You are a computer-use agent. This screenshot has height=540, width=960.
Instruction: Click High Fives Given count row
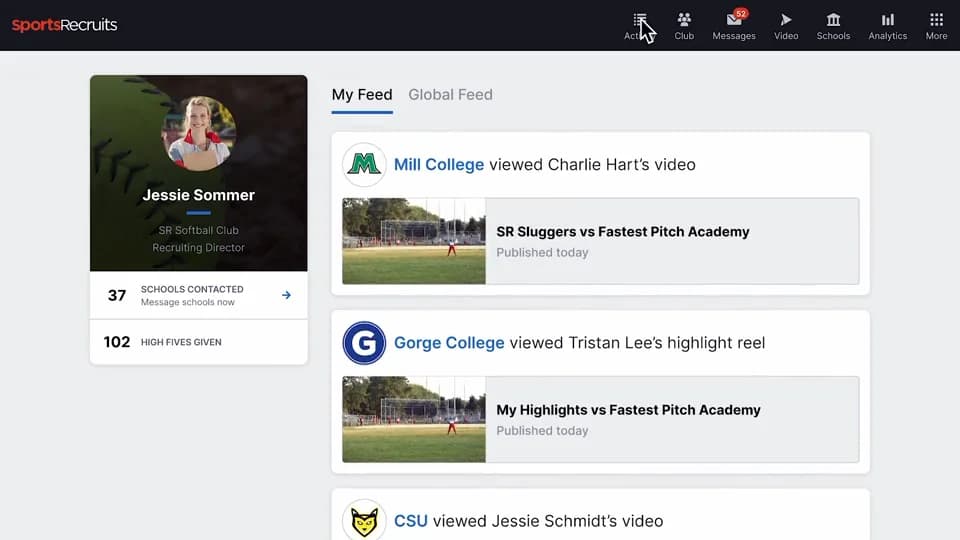pyautogui.click(x=199, y=342)
